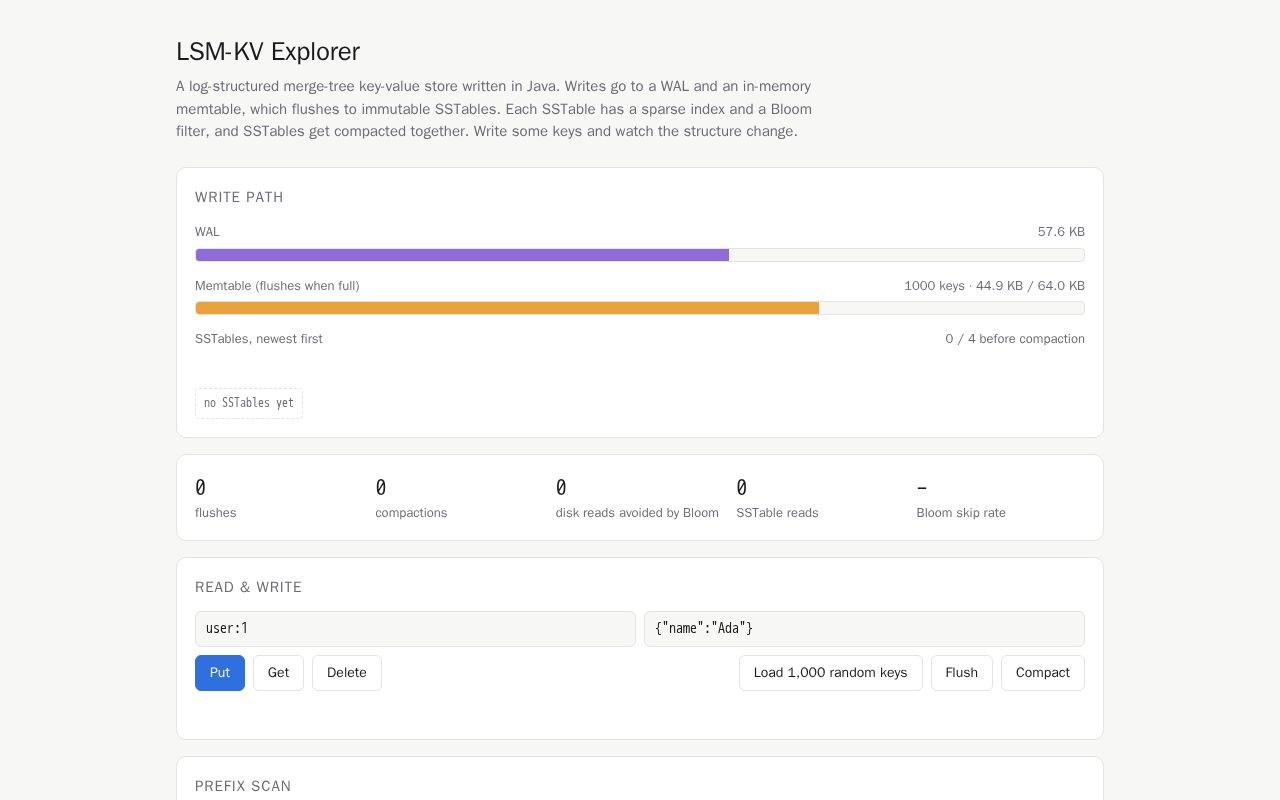1280x800 pixels.
Task: Load 1,000 random keys
Action: tap(831, 673)
